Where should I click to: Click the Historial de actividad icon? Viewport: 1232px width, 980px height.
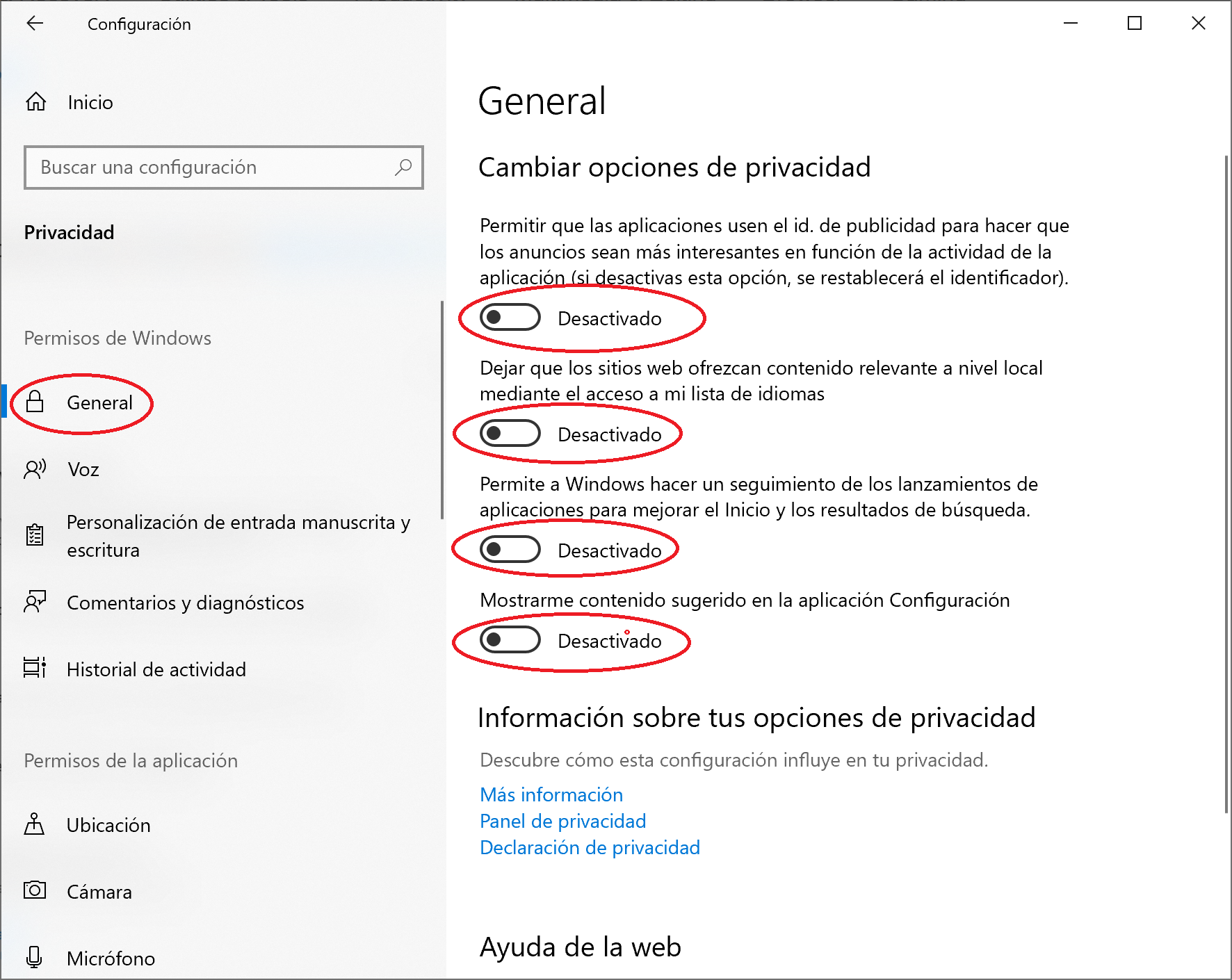click(36, 669)
